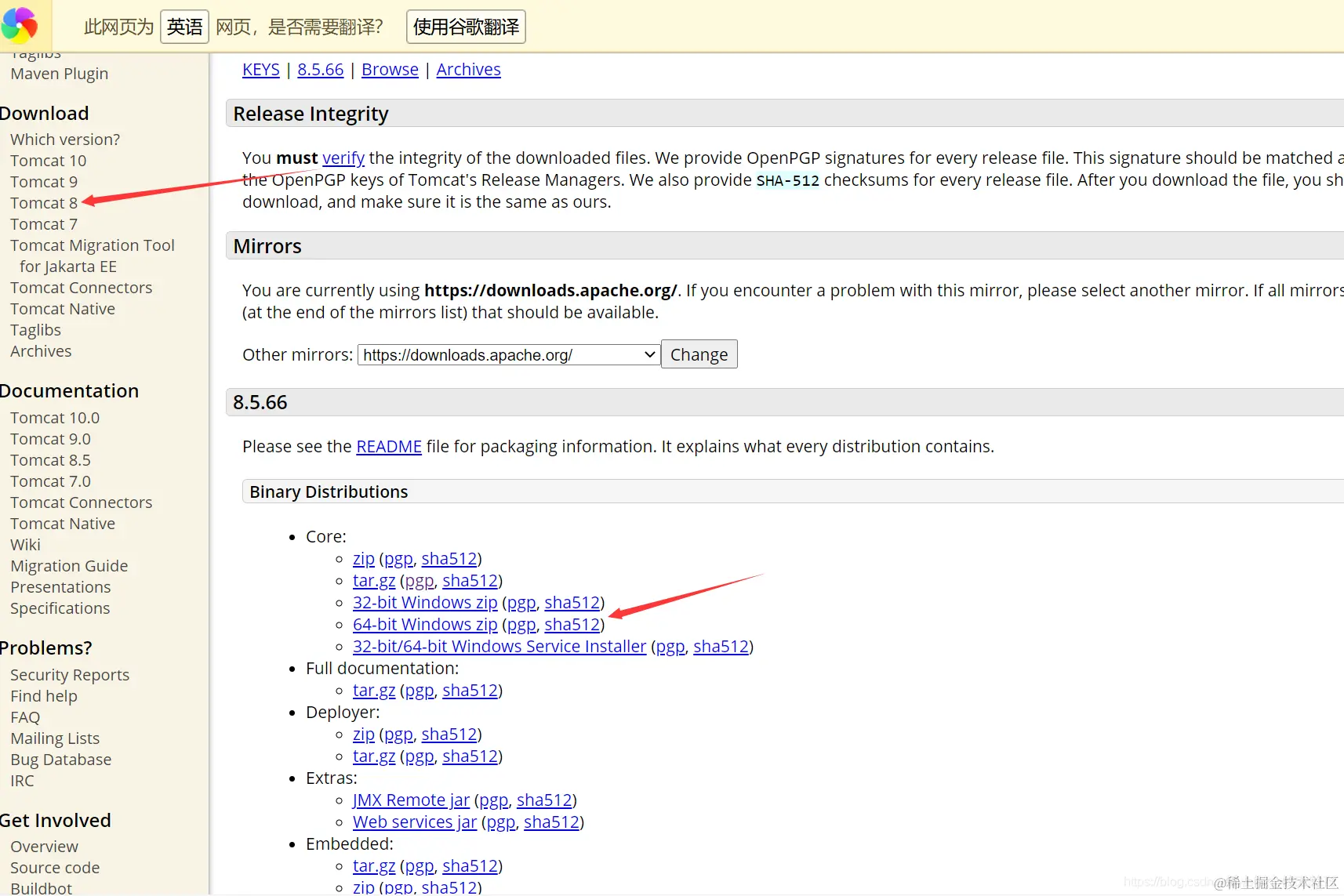Download Deployer tar.gz file
The height and width of the screenshot is (896, 1344).
click(x=374, y=756)
